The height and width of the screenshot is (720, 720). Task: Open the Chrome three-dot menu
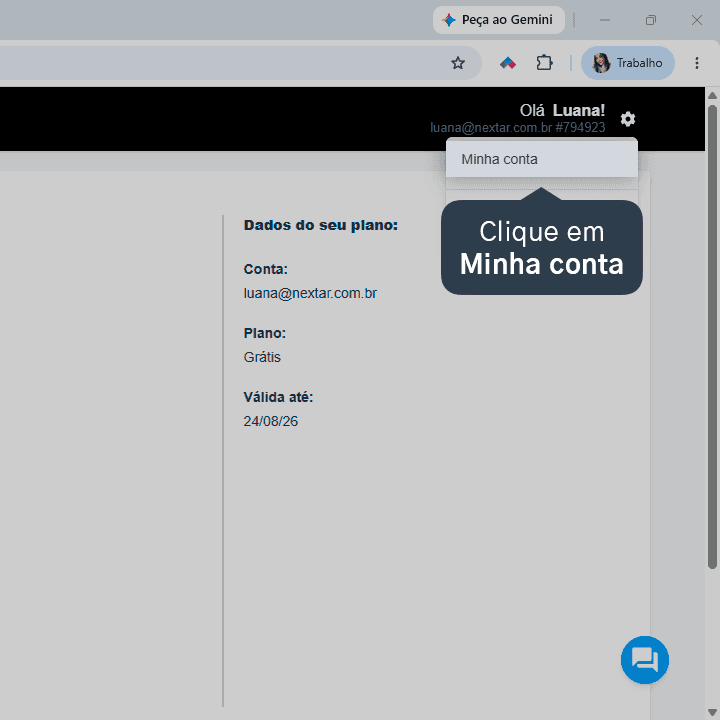pyautogui.click(x=697, y=63)
